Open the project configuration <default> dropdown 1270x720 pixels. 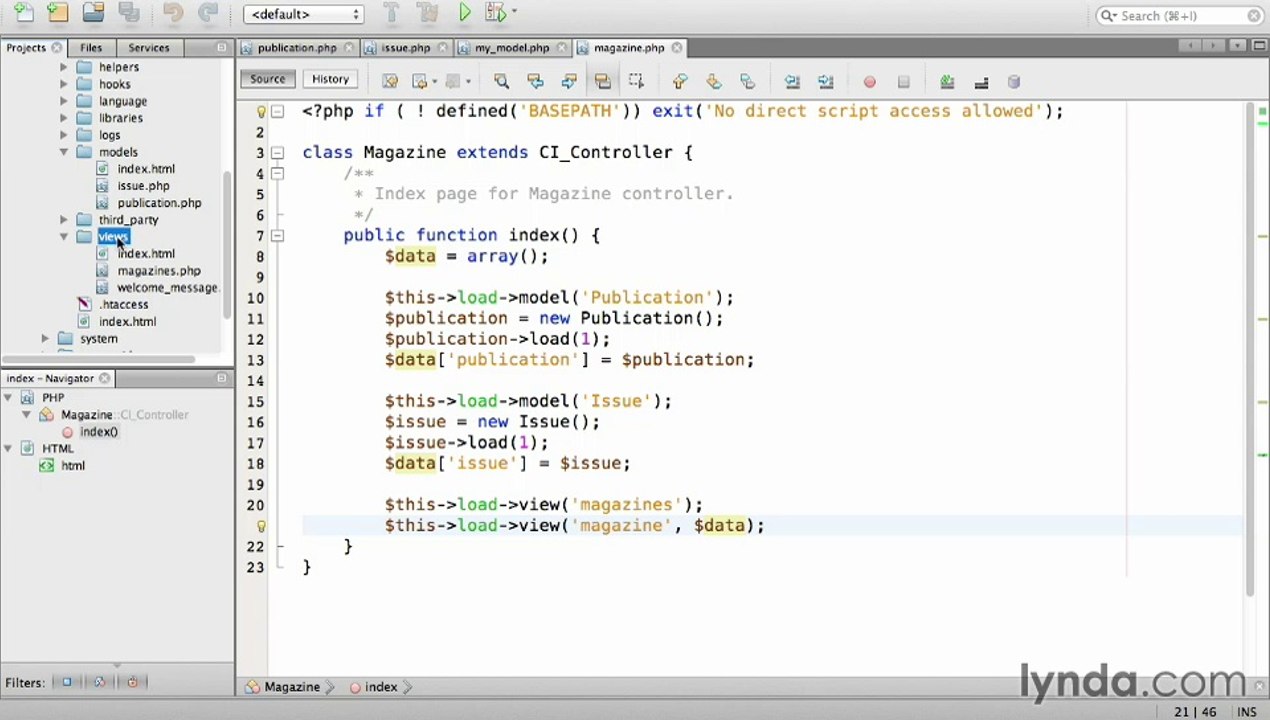pyautogui.click(x=304, y=14)
